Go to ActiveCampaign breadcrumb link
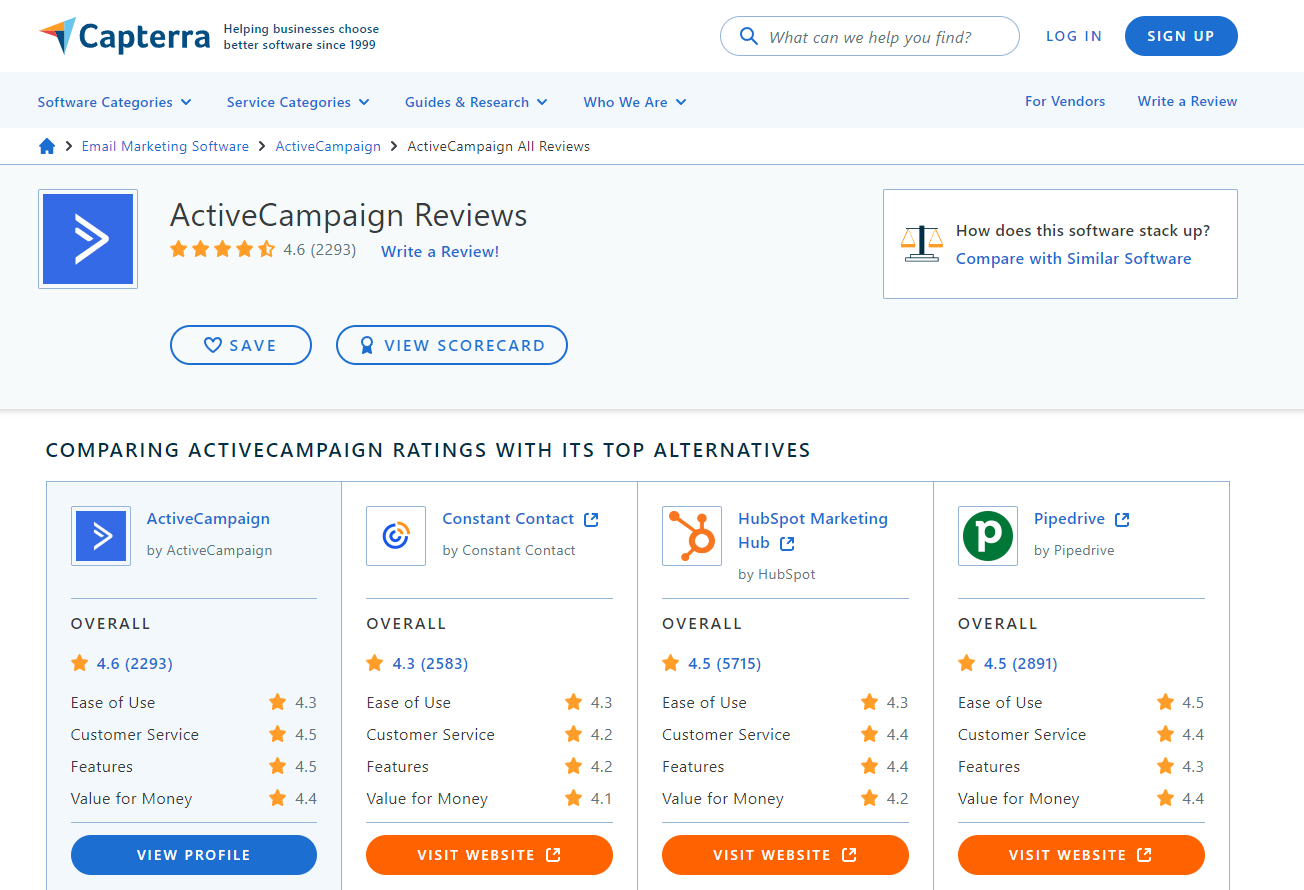The height and width of the screenshot is (890, 1304). [x=328, y=146]
